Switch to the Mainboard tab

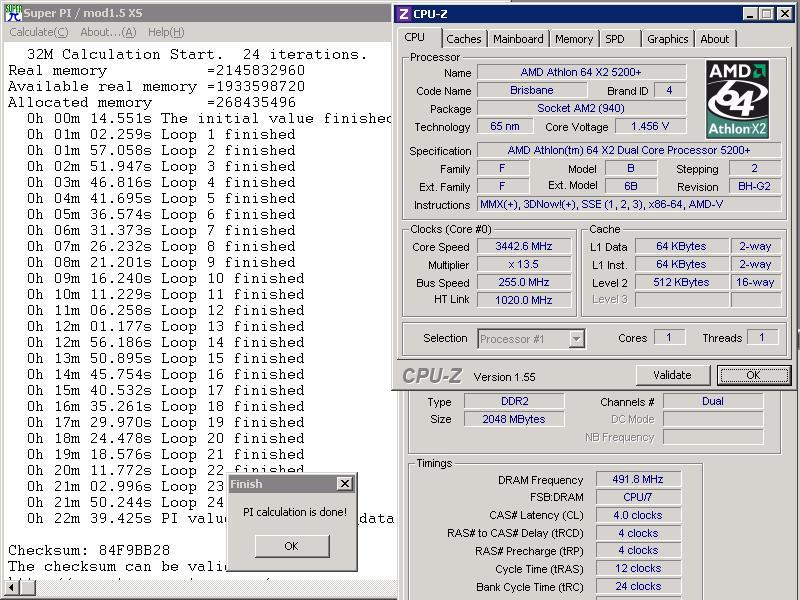[518, 39]
